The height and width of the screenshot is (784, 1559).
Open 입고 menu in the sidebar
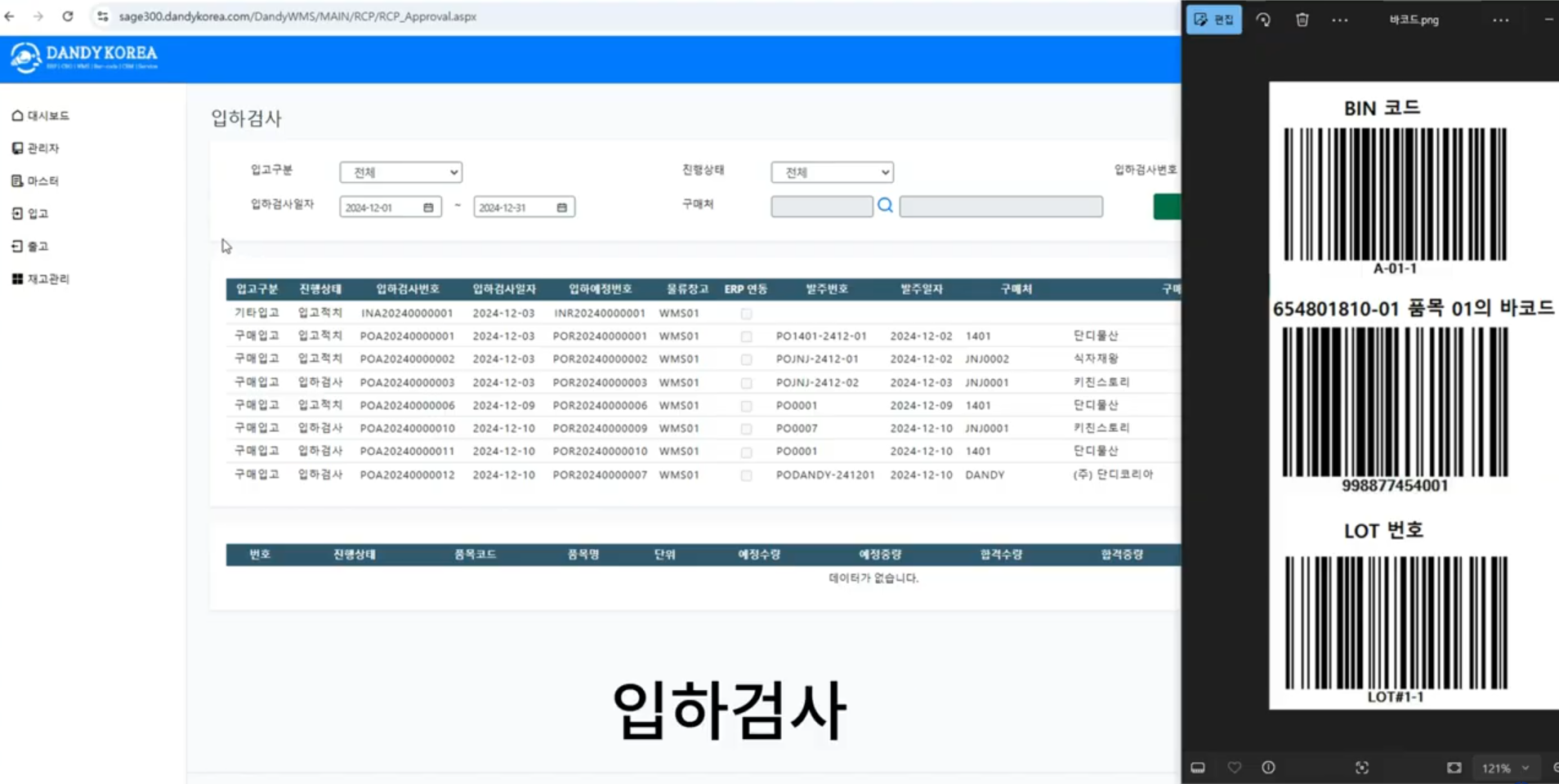click(x=30, y=214)
